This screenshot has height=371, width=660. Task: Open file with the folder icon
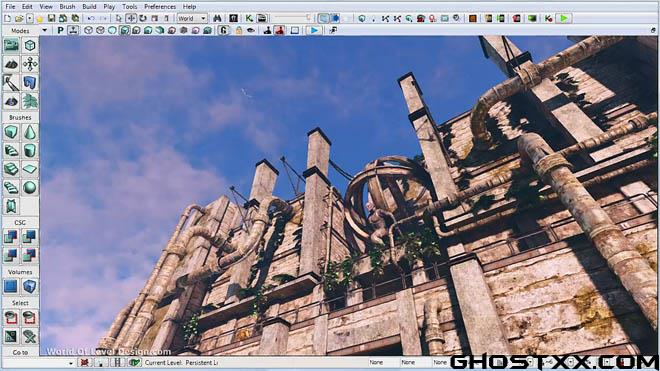(19, 19)
